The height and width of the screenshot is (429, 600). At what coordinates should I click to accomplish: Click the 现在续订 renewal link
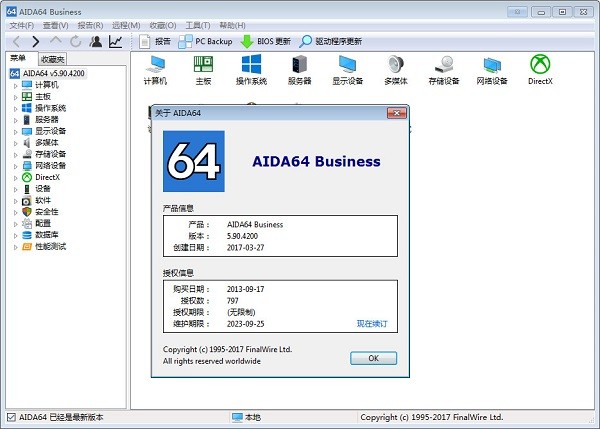(371, 324)
